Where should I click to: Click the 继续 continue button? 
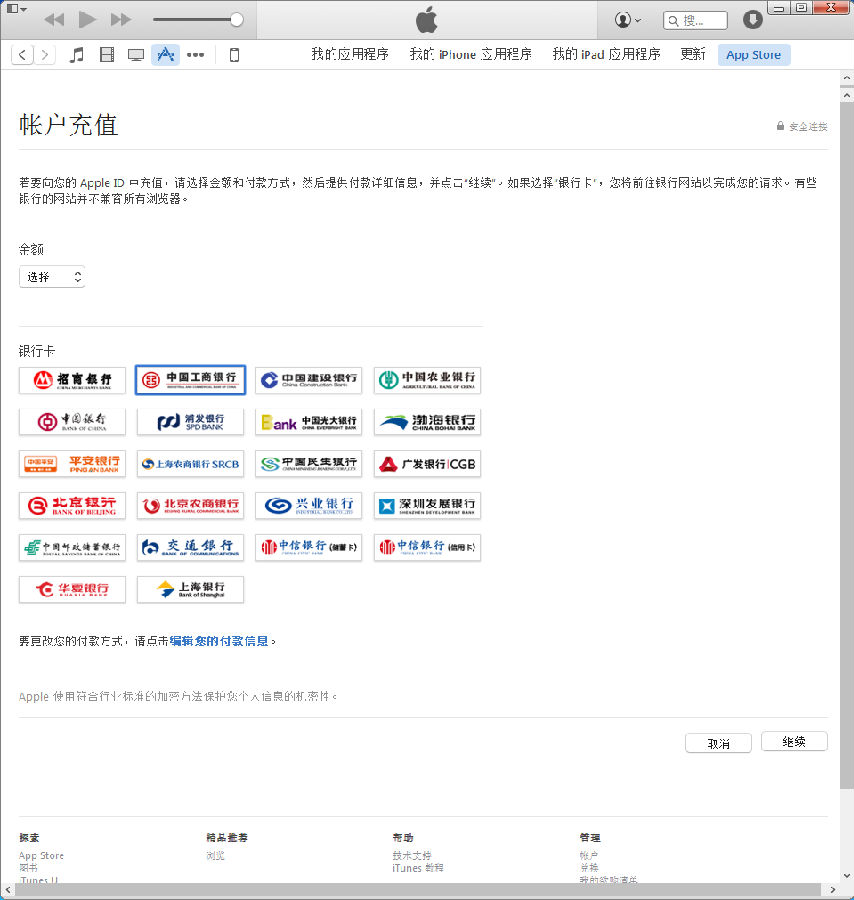click(x=794, y=742)
